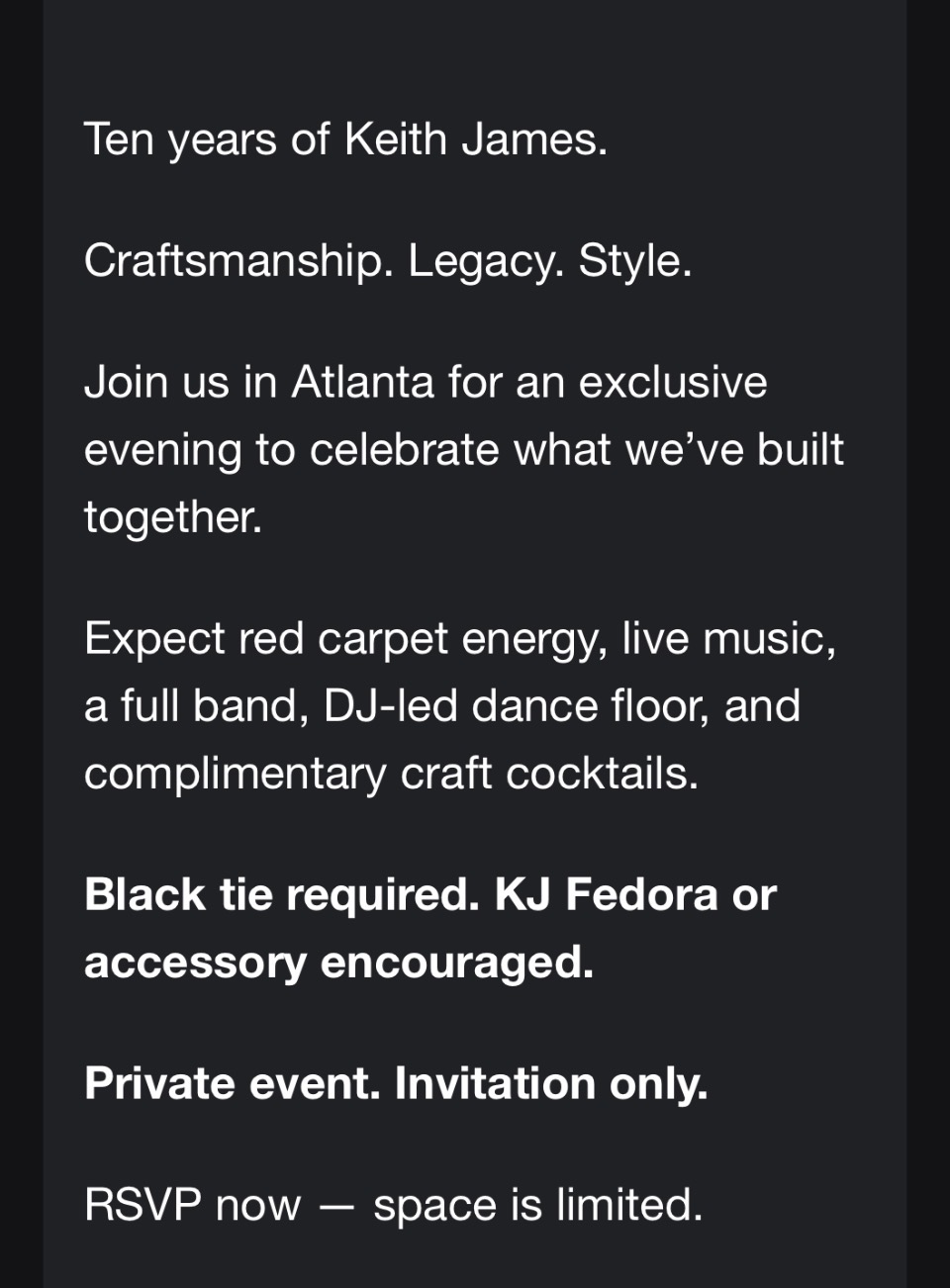Image resolution: width=950 pixels, height=1288 pixels.
Task: Click the bold "accessory encouraged." line
Action: [338, 963]
